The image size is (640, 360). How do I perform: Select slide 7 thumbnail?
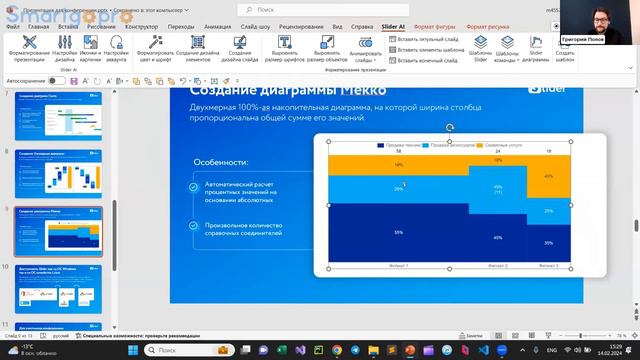pos(58,116)
